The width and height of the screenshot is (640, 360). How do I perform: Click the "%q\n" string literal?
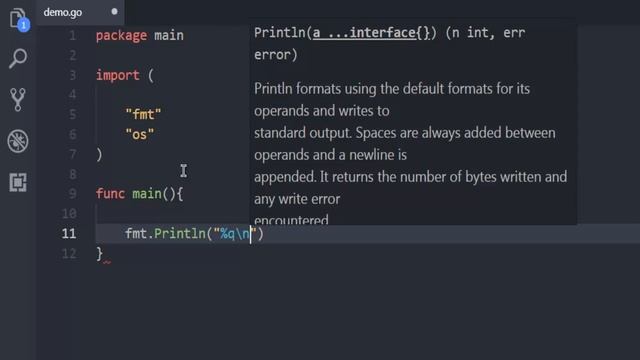tap(235, 233)
